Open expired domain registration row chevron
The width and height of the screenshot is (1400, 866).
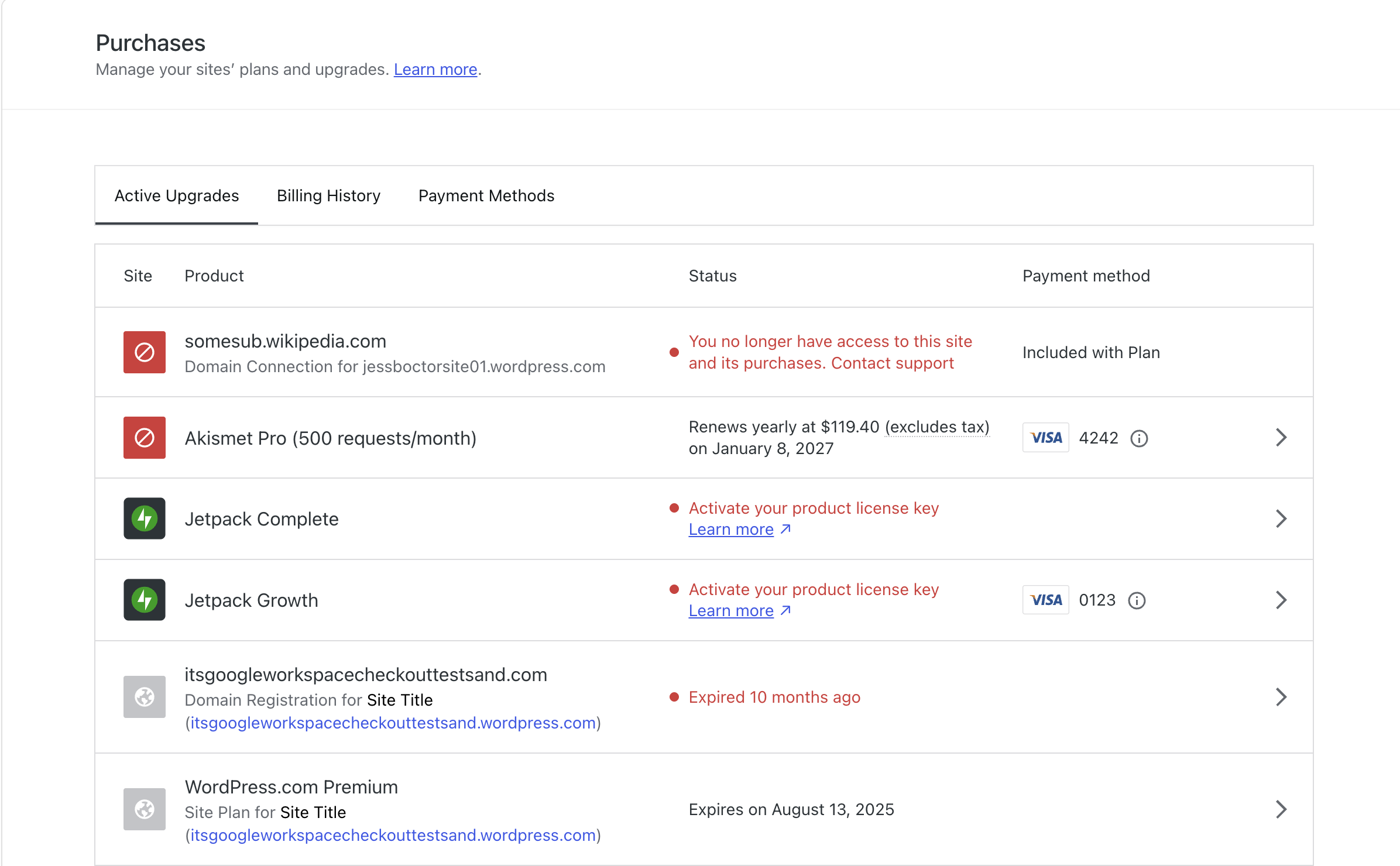1281,697
